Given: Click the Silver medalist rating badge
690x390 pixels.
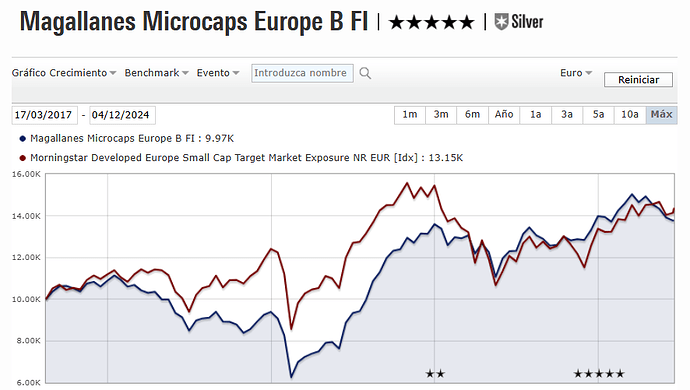Looking at the screenshot, I should point(519,22).
